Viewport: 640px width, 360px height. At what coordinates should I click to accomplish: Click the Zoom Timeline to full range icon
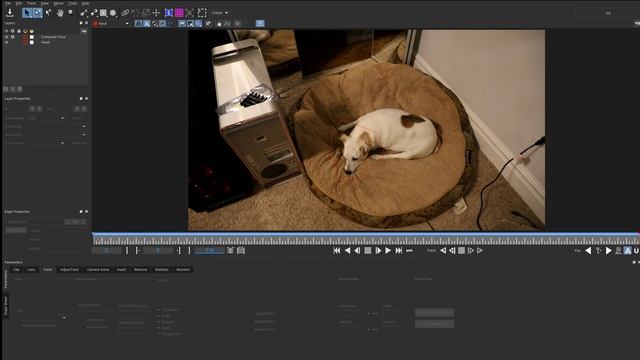241,251
